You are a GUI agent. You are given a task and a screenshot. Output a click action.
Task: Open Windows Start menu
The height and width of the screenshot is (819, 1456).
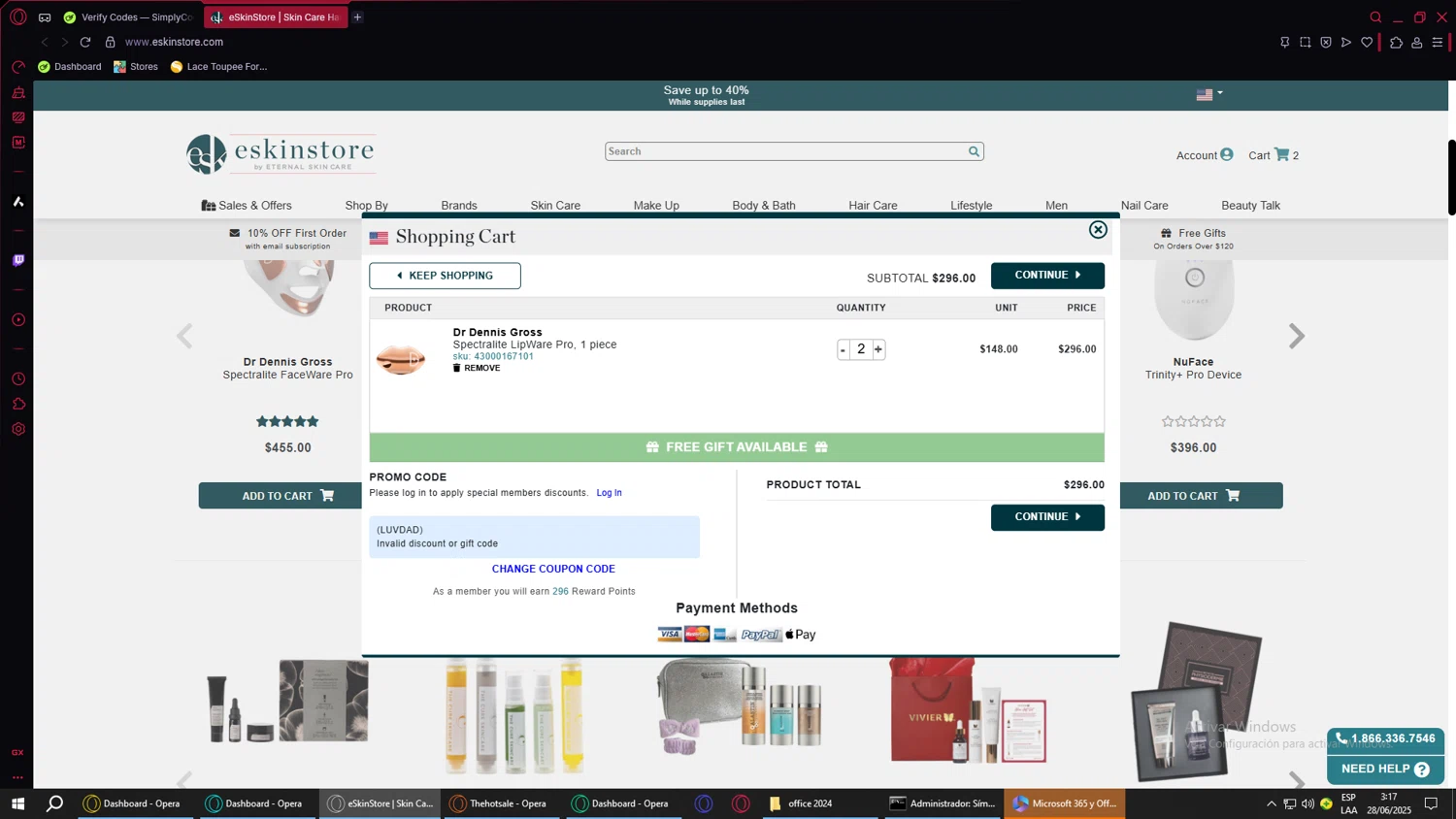tap(17, 803)
